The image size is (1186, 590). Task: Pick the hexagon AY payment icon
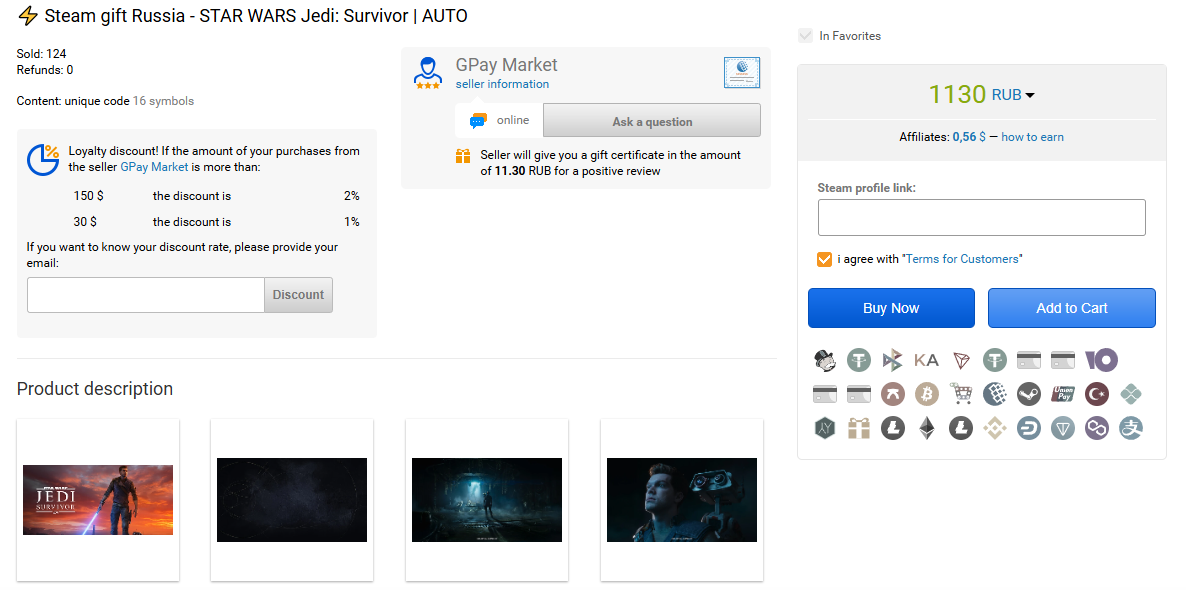pos(824,428)
